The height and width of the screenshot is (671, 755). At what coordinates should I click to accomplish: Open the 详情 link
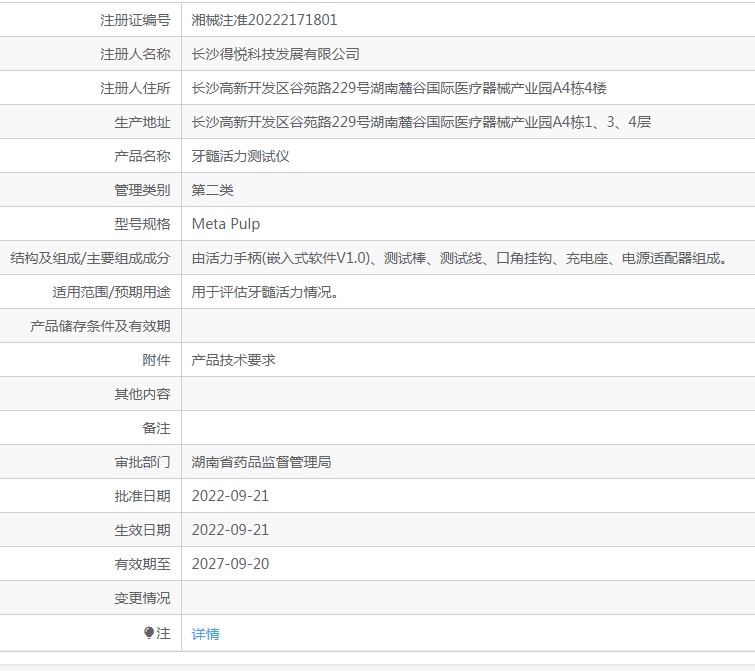[x=206, y=633]
